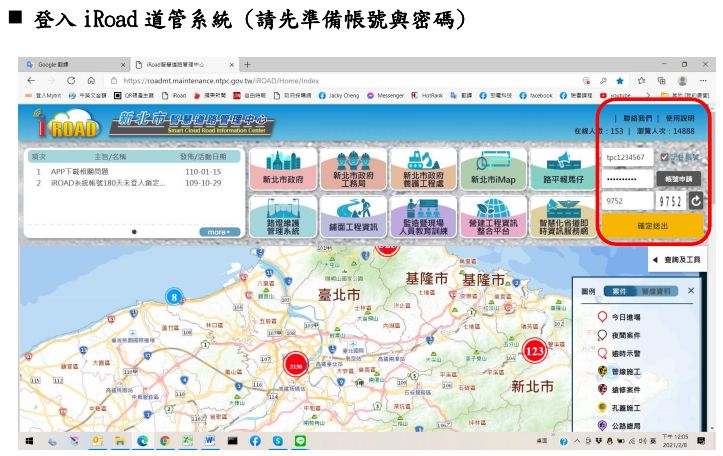Open the 營建工程資訊整合平台 tile
The height and width of the screenshot is (456, 723).
pos(493,217)
